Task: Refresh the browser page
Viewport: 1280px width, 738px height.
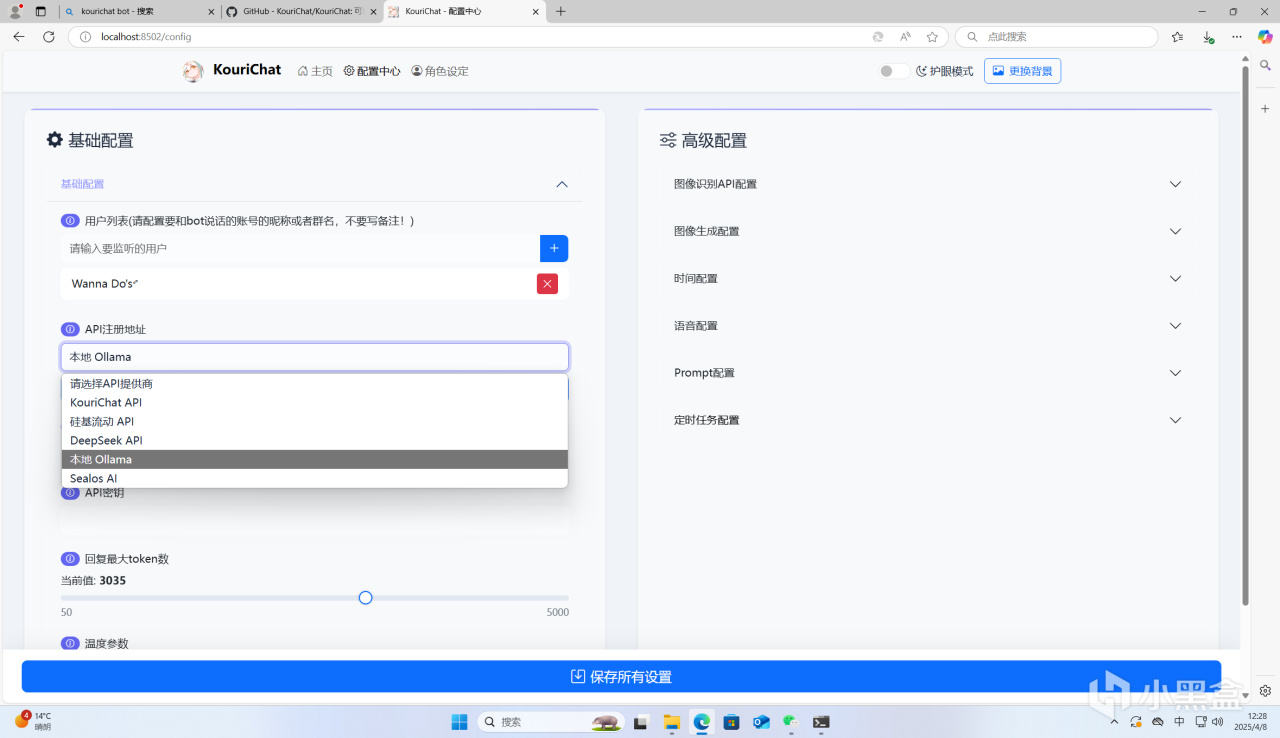Action: pyautogui.click(x=48, y=36)
